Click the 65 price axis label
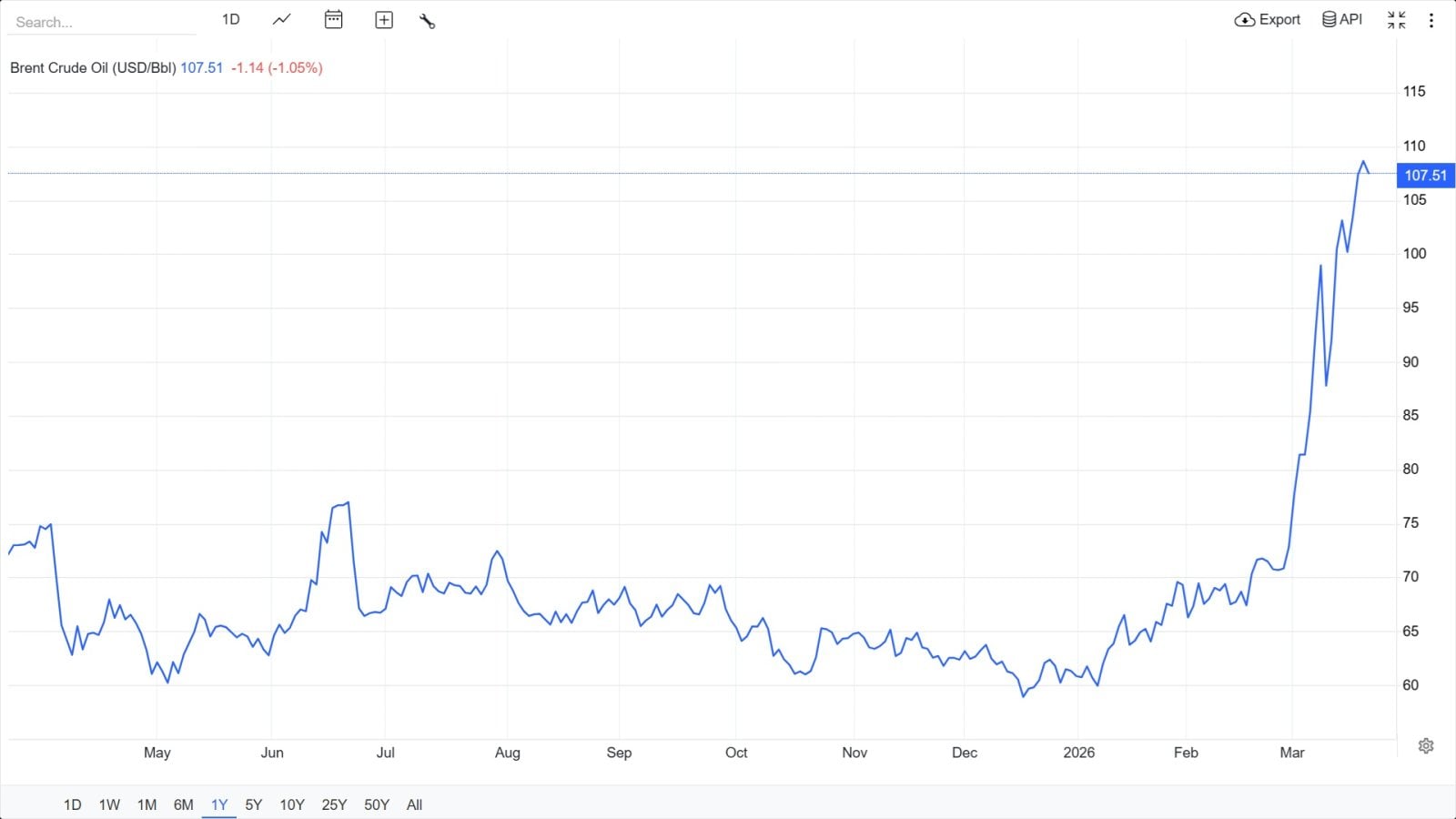Viewport: 1456px width, 819px height. pos(1410,631)
